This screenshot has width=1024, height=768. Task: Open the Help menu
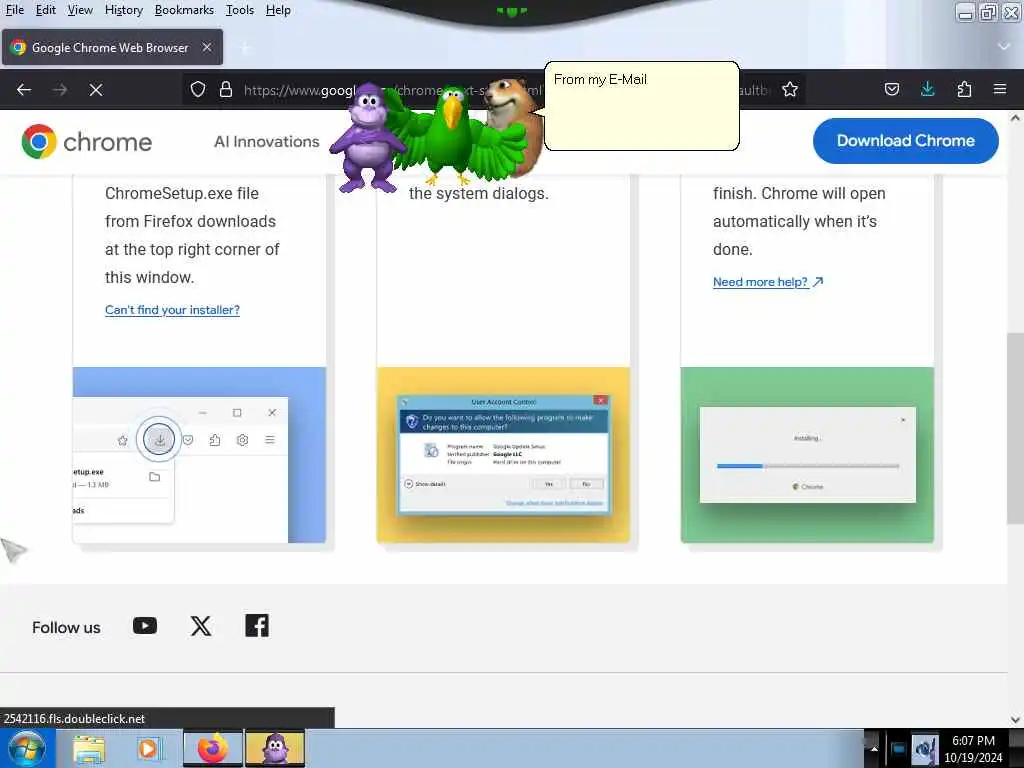click(278, 10)
